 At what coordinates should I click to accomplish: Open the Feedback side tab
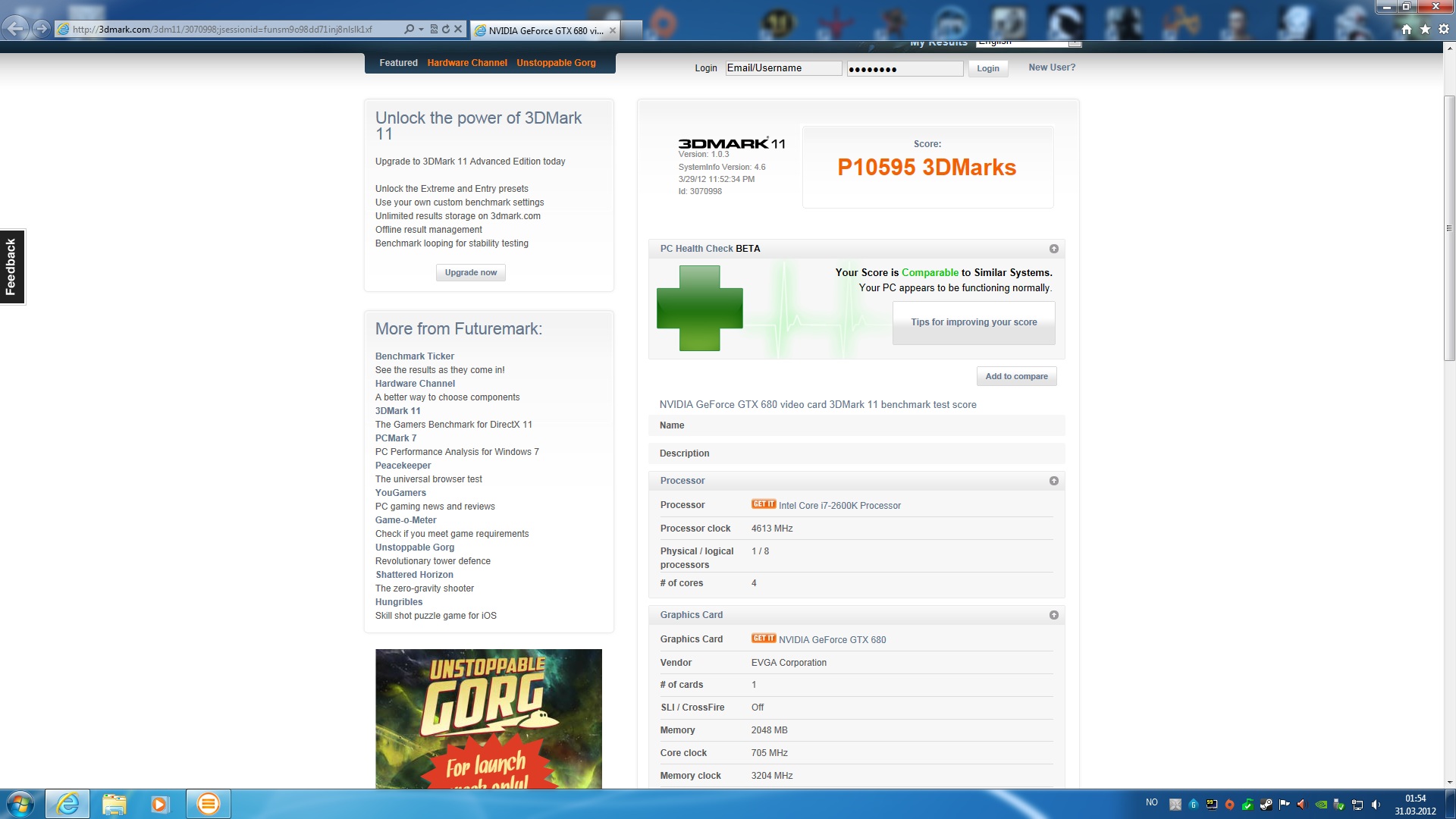(x=11, y=267)
